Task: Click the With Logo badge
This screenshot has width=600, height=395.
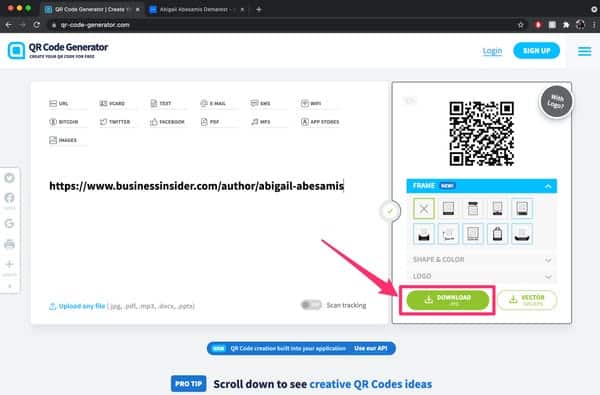Action: [x=556, y=101]
